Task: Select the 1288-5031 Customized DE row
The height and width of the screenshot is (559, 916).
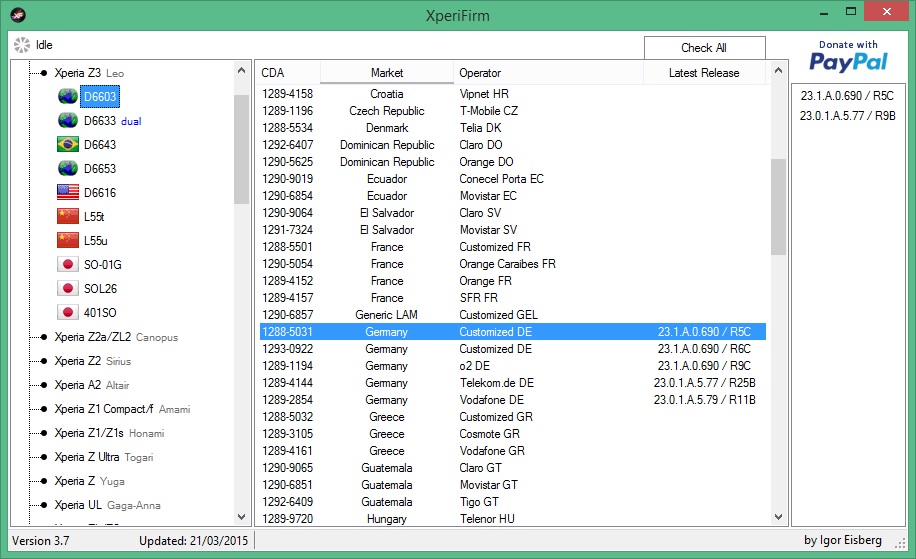Action: (512, 332)
